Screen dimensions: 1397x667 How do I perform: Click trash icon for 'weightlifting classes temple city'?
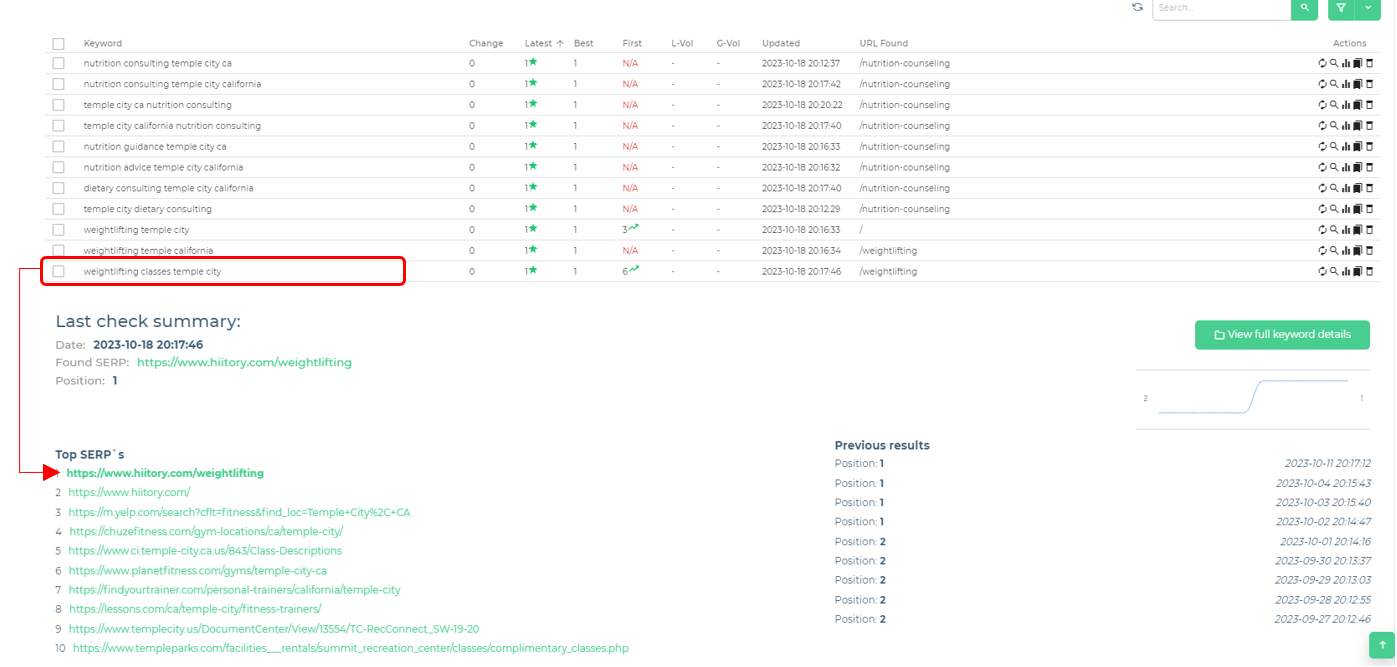coord(1369,272)
